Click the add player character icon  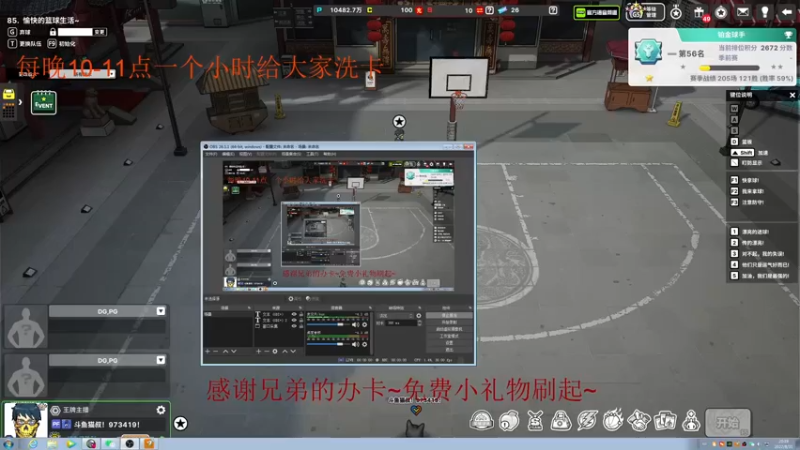point(691,421)
